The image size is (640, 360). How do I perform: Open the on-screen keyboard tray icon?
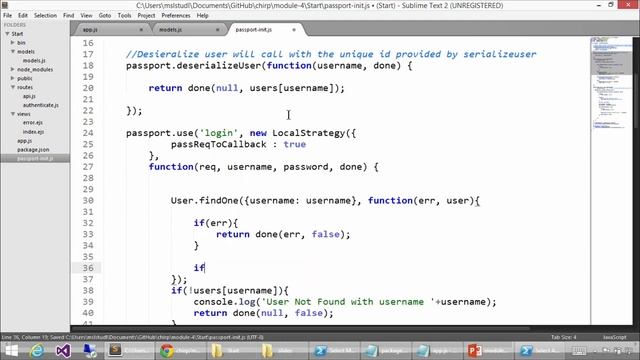click(x=579, y=351)
